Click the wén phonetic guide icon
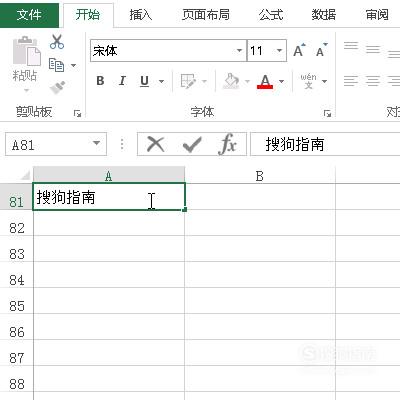Image resolution: width=400 pixels, height=400 pixels. click(x=308, y=81)
